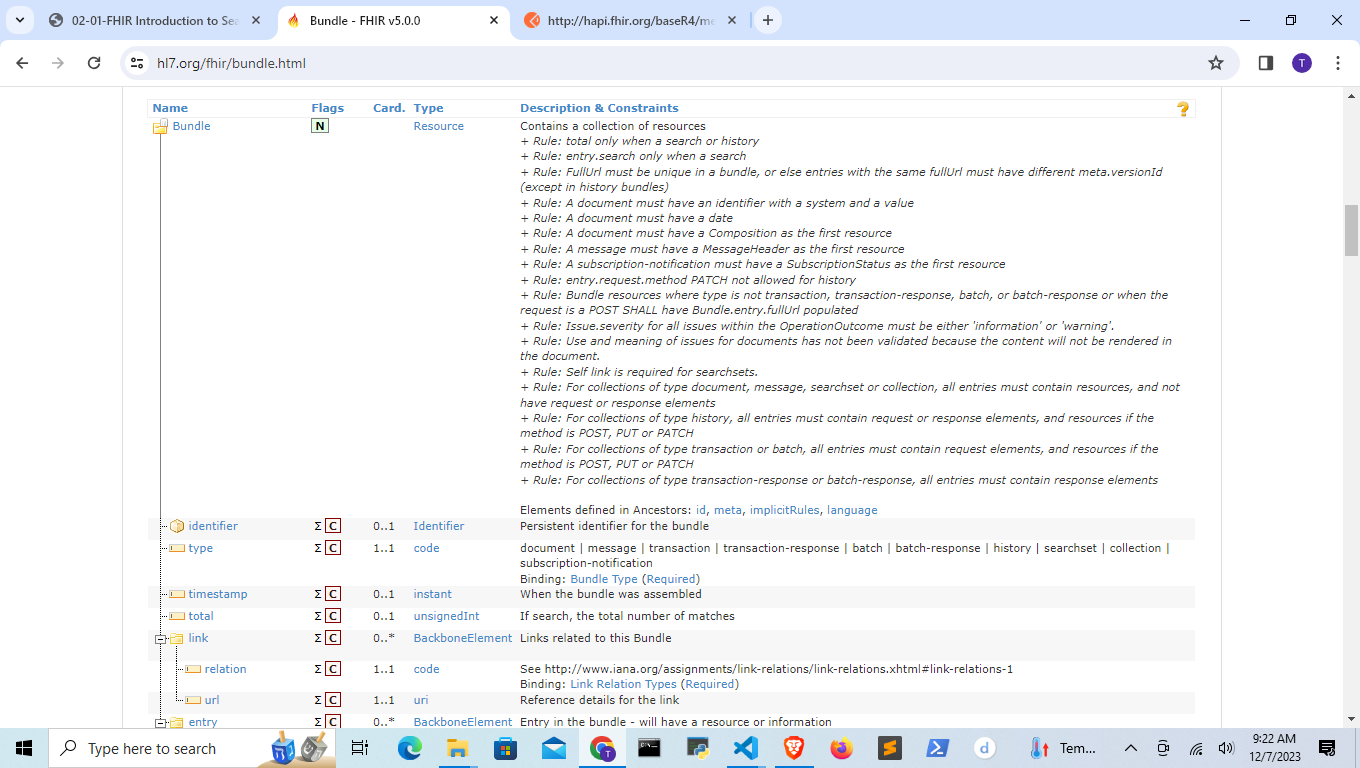Open the volume control in system tray
This screenshot has width=1360, height=768.
pyautogui.click(x=1226, y=748)
